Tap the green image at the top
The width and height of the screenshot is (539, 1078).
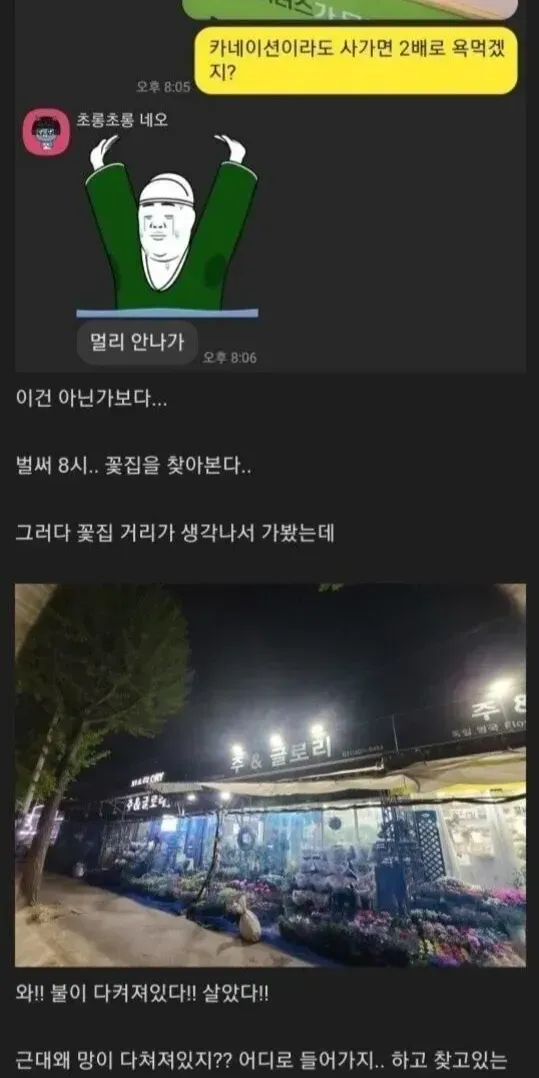350,9
